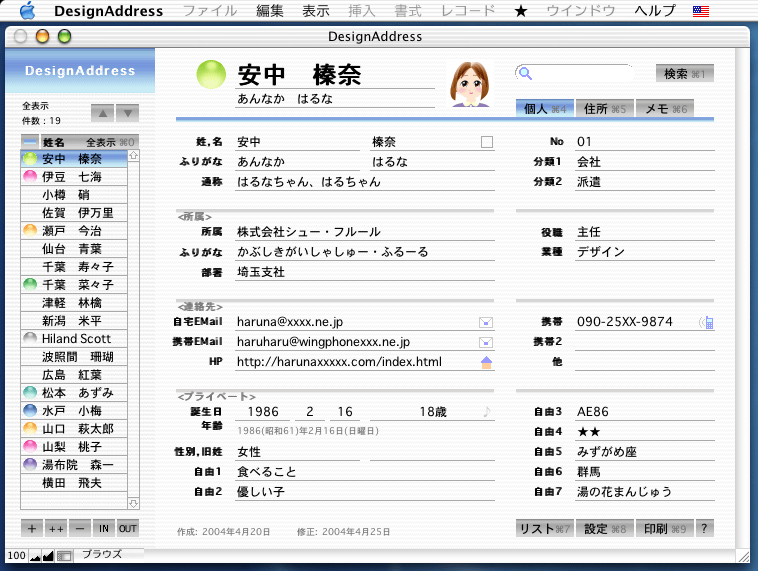Viewport: 758px width, 571px height.
Task: Go to next record with down arrow button
Action: tap(128, 114)
